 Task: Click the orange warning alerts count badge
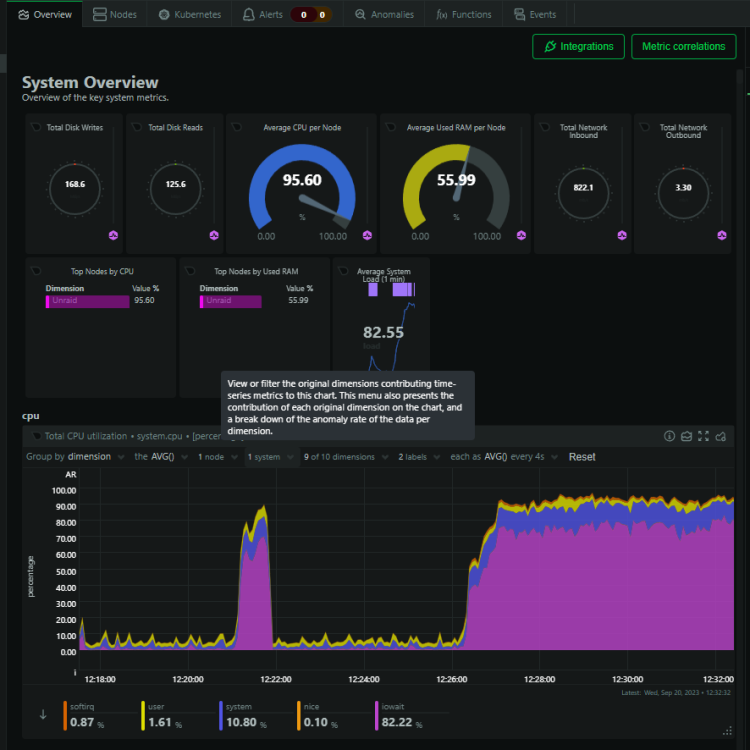click(x=322, y=15)
